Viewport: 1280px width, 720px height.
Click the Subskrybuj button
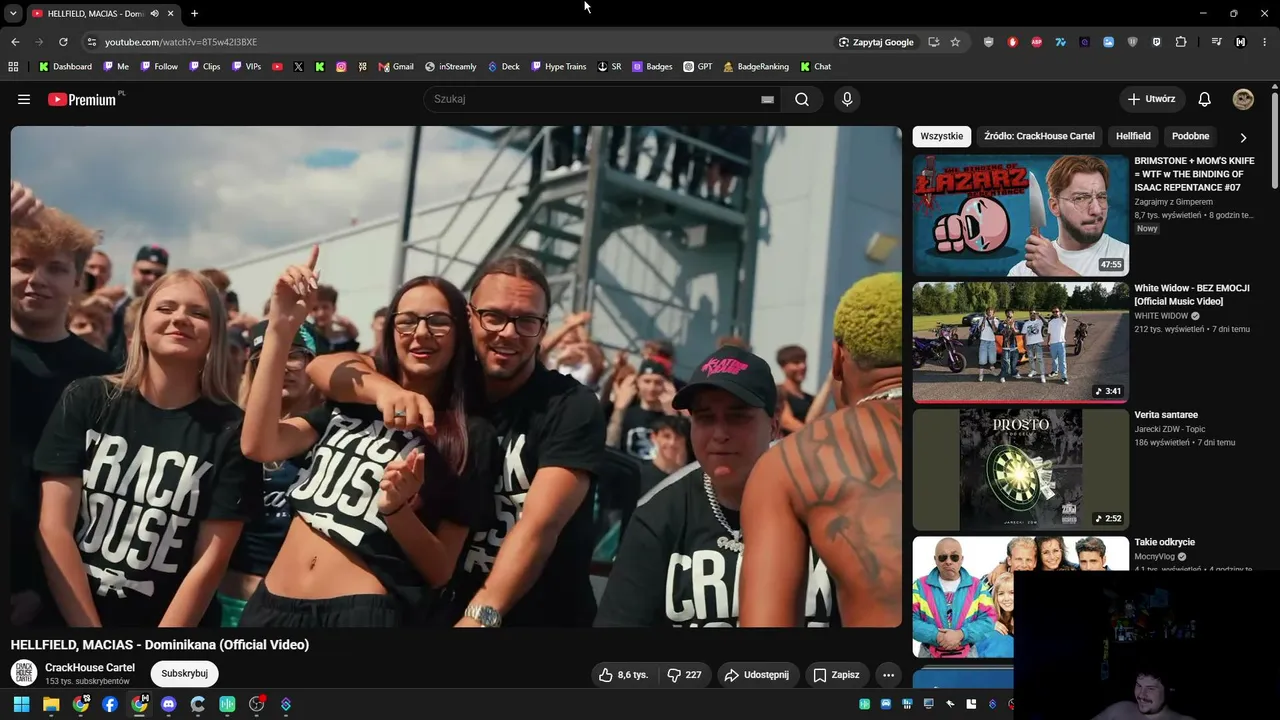click(185, 674)
